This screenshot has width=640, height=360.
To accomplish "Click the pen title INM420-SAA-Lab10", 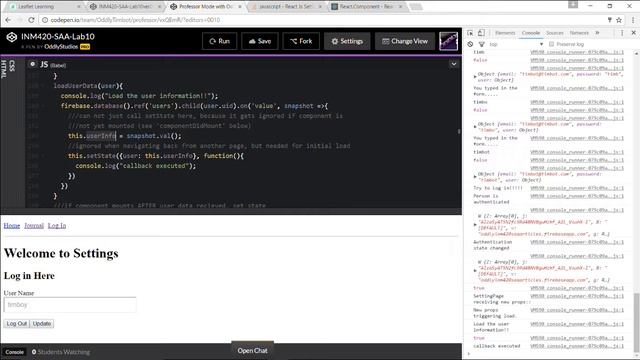I will click(x=58, y=36).
